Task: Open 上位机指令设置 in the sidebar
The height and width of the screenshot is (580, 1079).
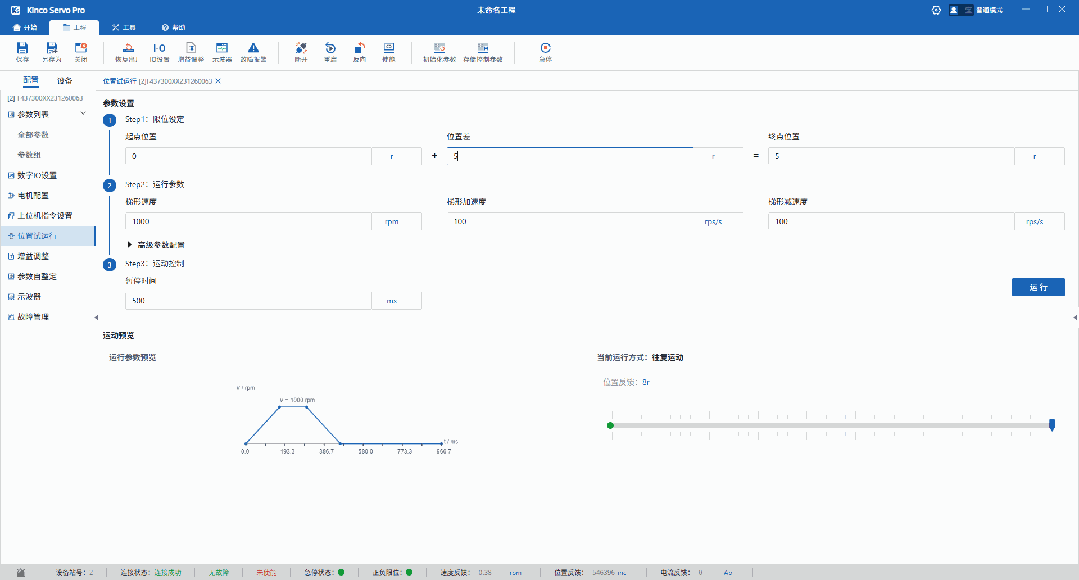Action: pos(47,215)
